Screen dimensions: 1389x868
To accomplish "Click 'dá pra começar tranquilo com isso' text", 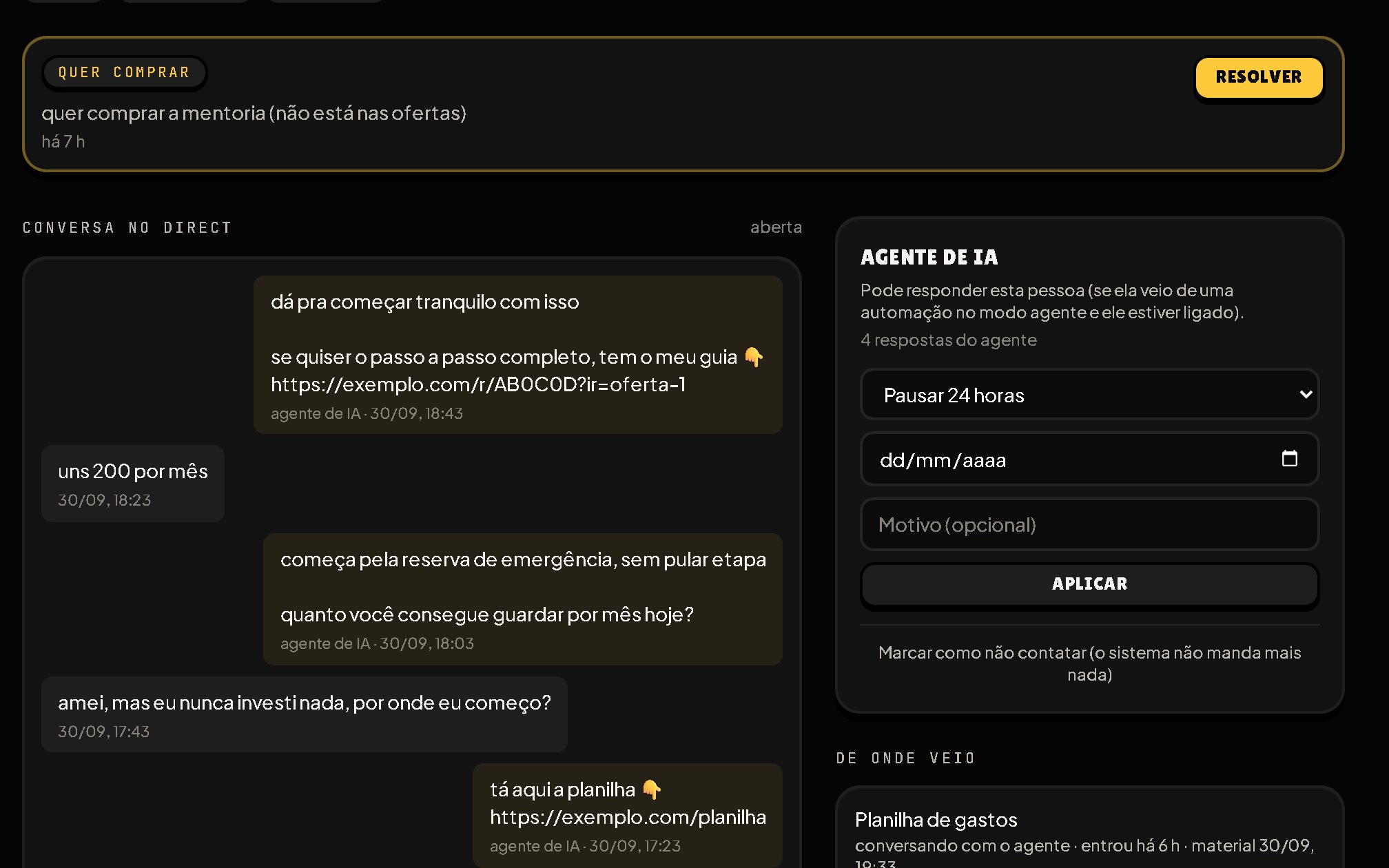I will [x=425, y=302].
